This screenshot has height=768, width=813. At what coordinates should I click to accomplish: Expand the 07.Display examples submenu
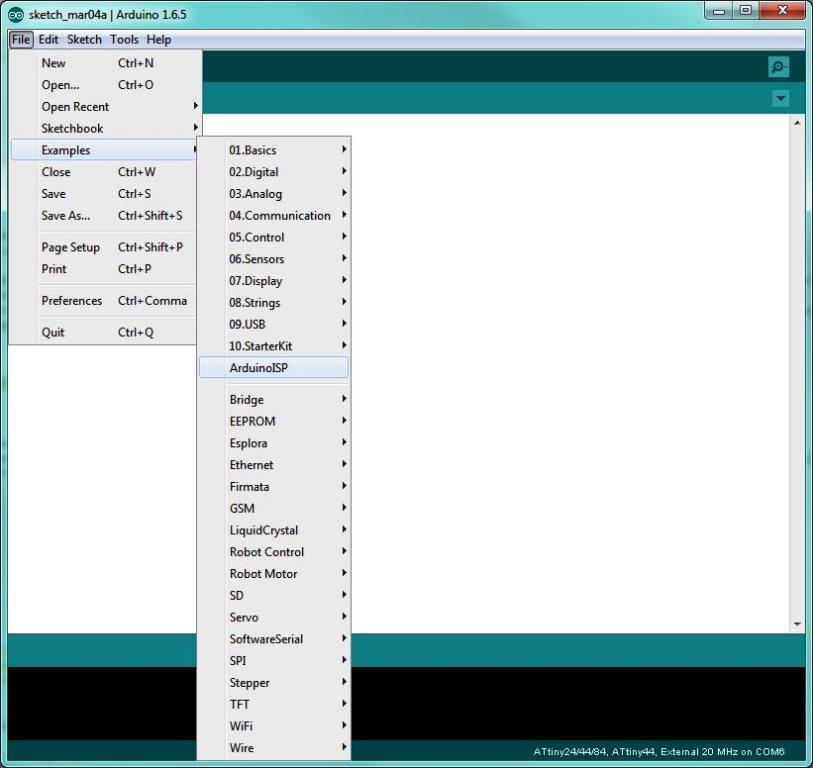274,281
